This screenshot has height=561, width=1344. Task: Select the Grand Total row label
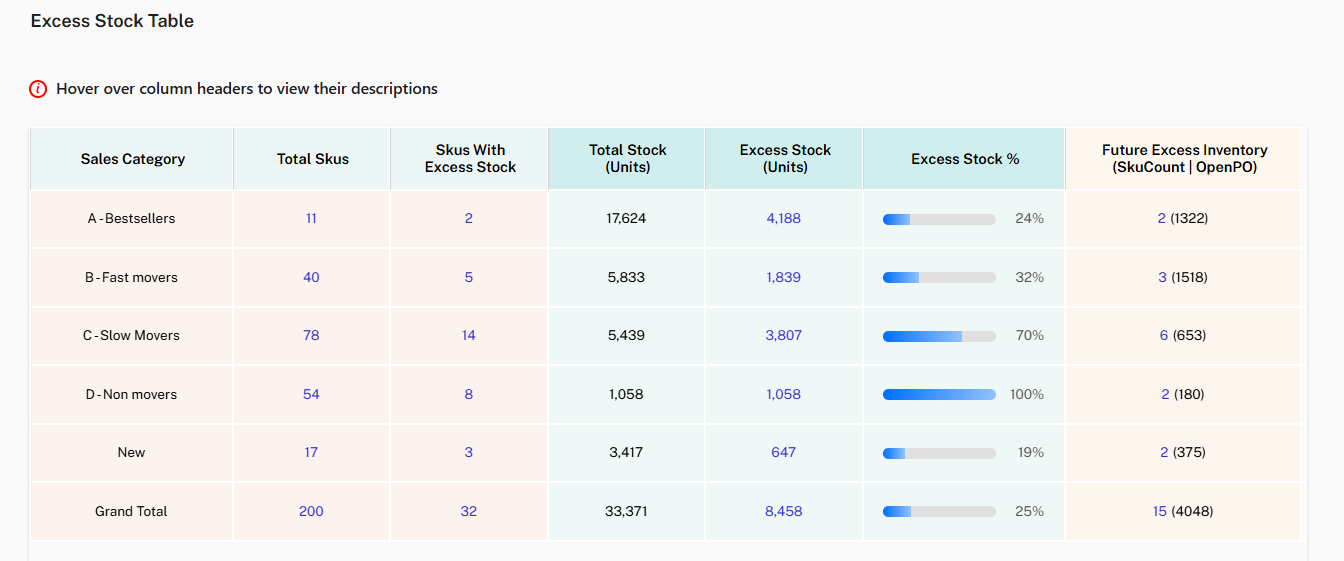pyautogui.click(x=131, y=511)
